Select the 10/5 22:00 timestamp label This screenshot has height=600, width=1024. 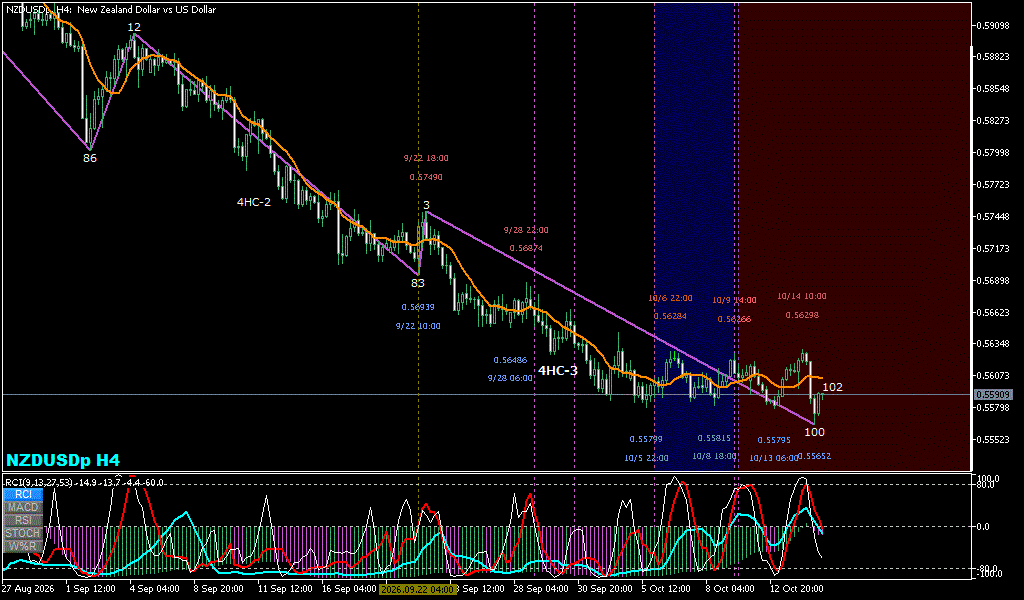[646, 458]
